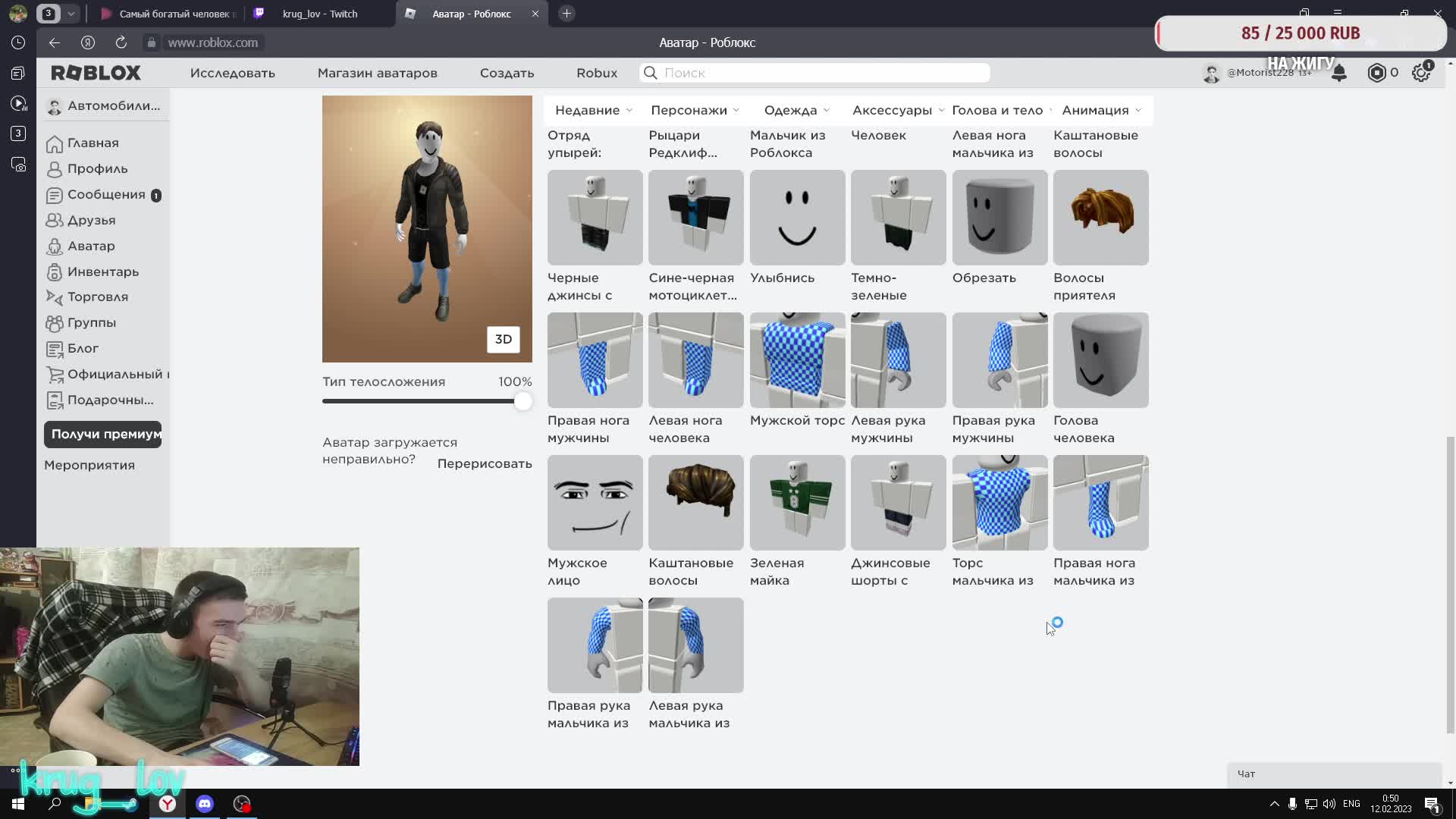Expand the Голова и тело dropdown
Viewport: 1456px width, 819px height.
tap(1002, 110)
